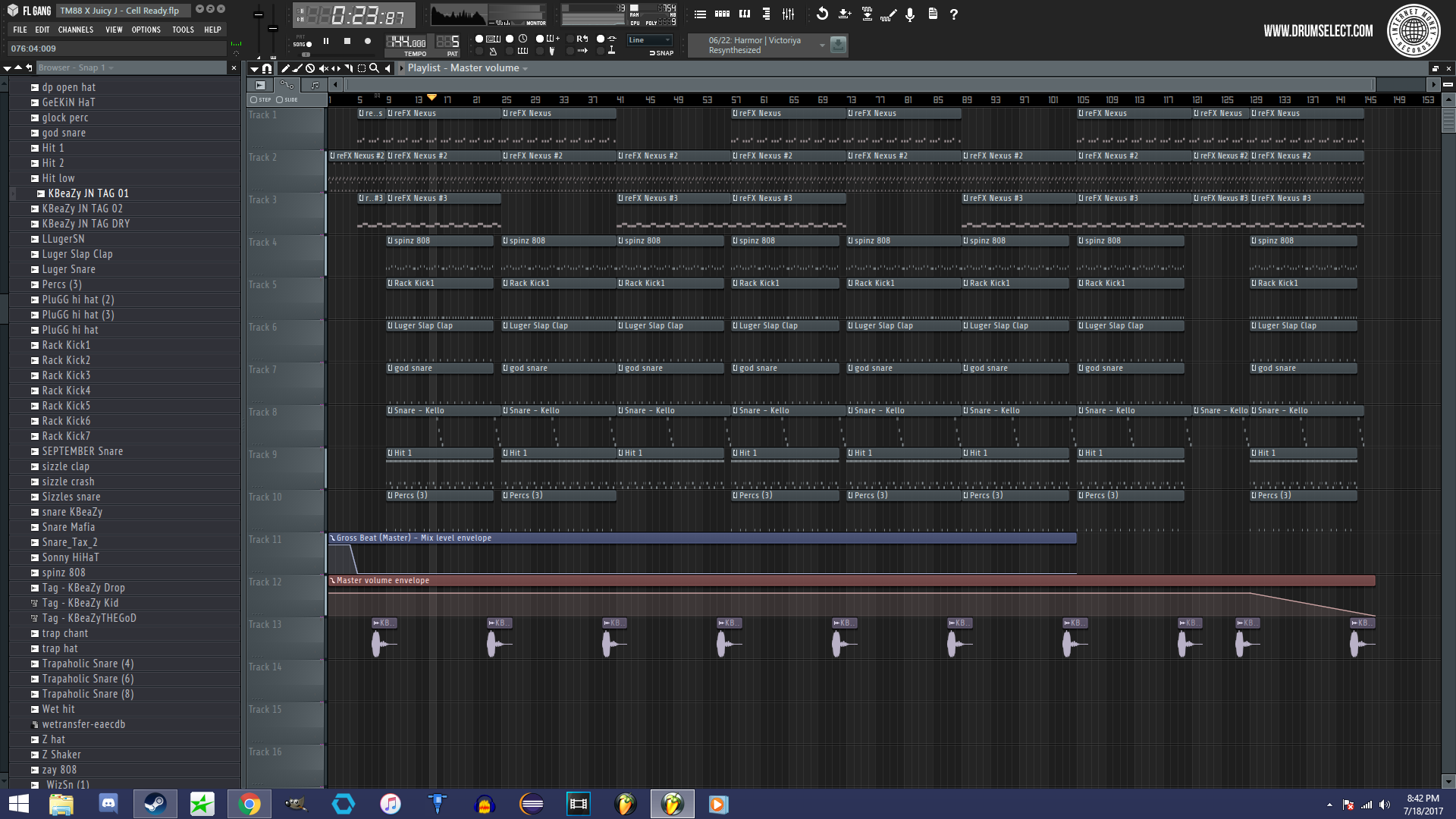Screen dimensions: 1456x819
Task: Select the Mute tool in playlist
Action: pyautogui.click(x=323, y=68)
